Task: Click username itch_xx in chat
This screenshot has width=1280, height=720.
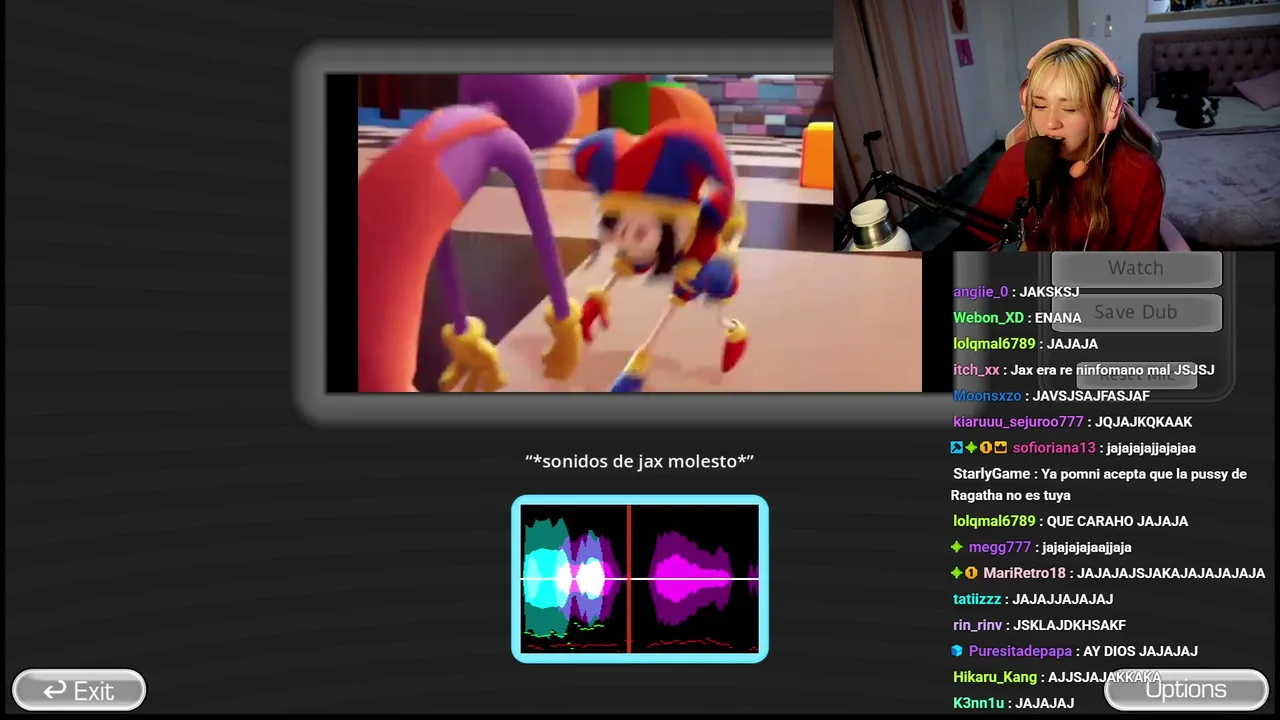Action: 976,370
